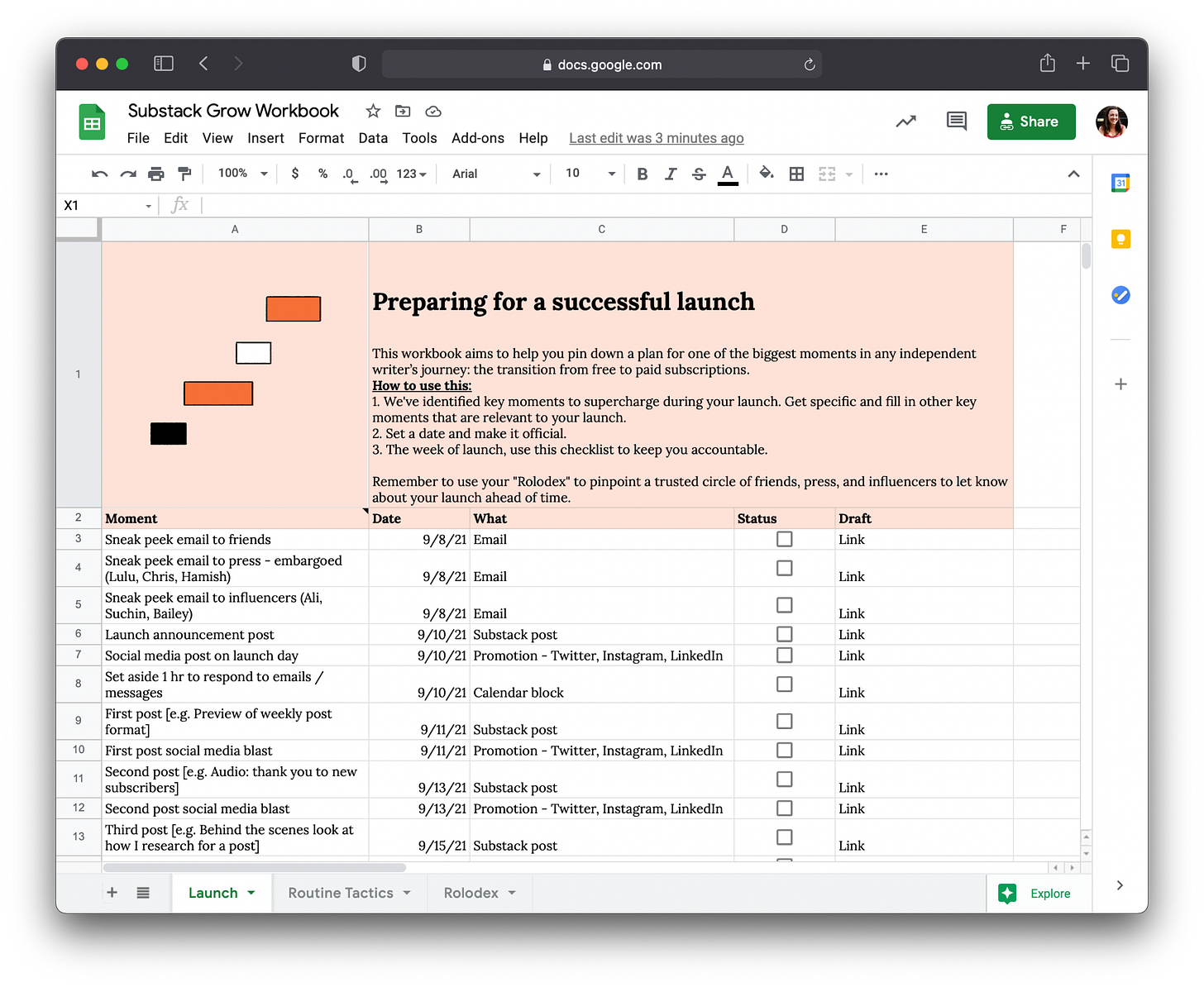
Task: Open comment history icon
Action: coord(957,122)
